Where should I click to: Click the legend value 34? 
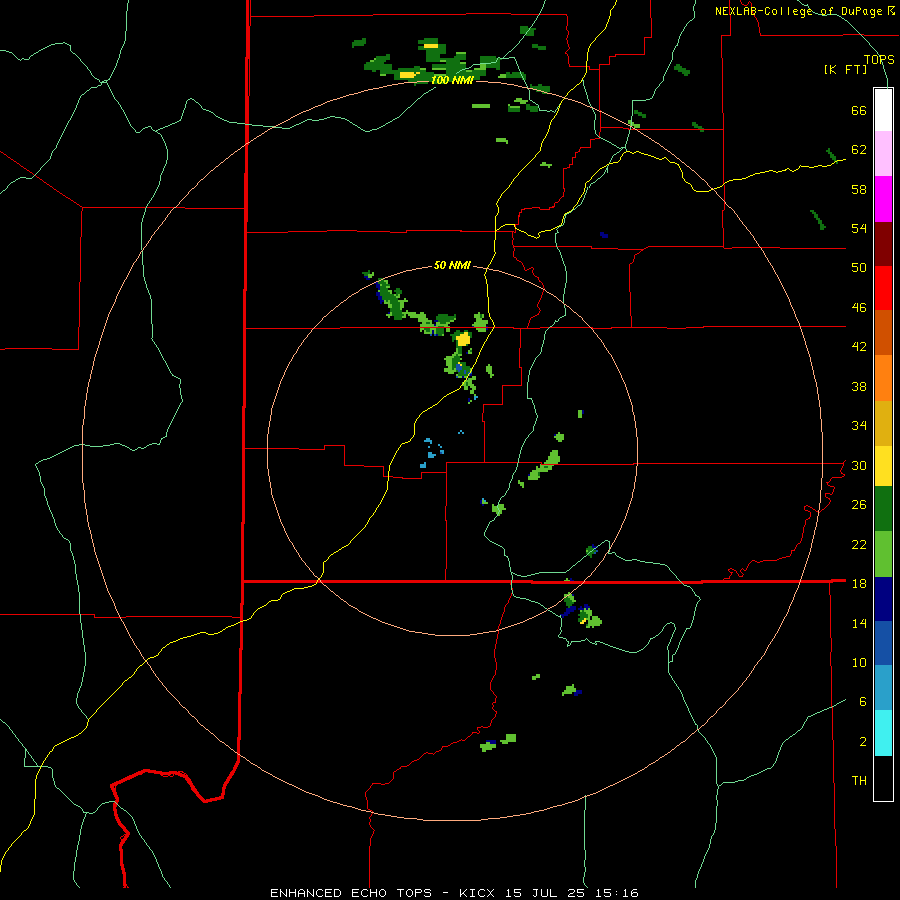[x=859, y=425]
